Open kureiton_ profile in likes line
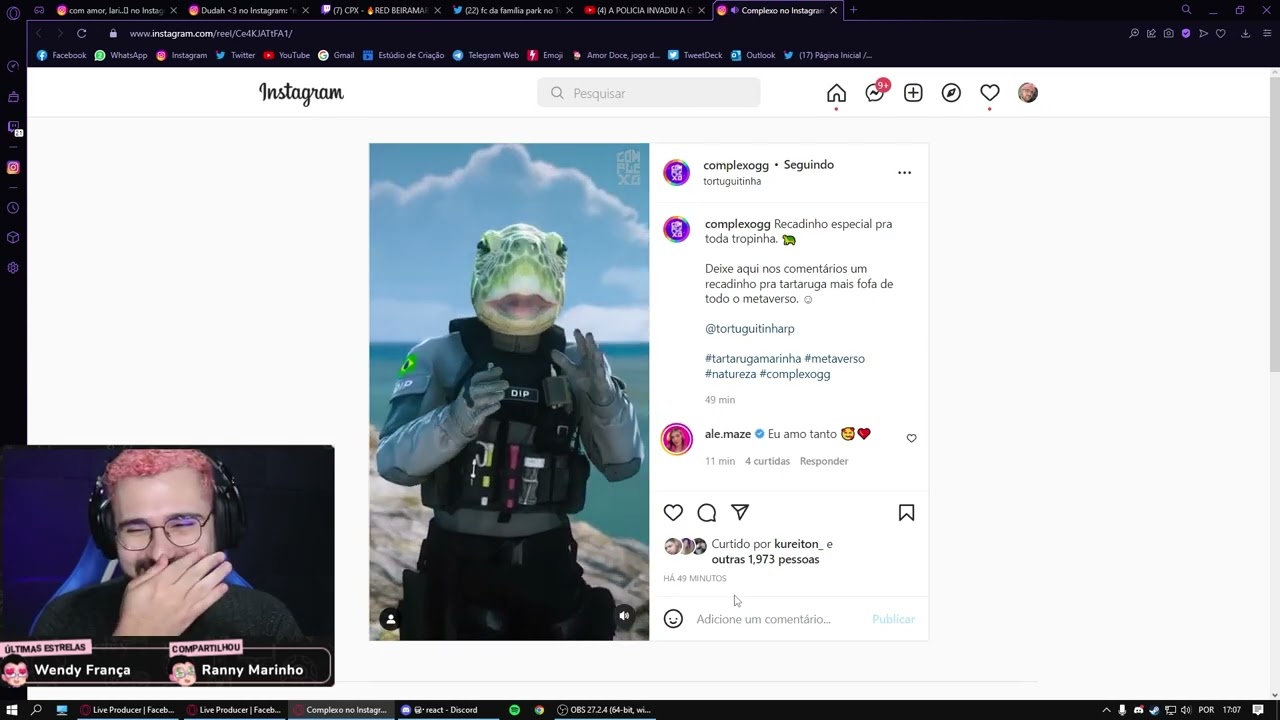This screenshot has width=1280, height=720. [x=798, y=544]
